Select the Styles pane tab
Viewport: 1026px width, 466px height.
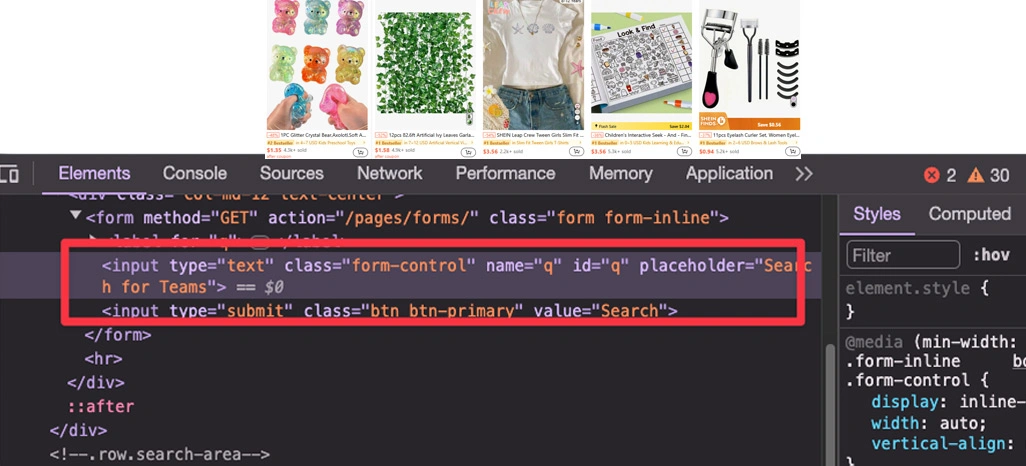point(877,214)
